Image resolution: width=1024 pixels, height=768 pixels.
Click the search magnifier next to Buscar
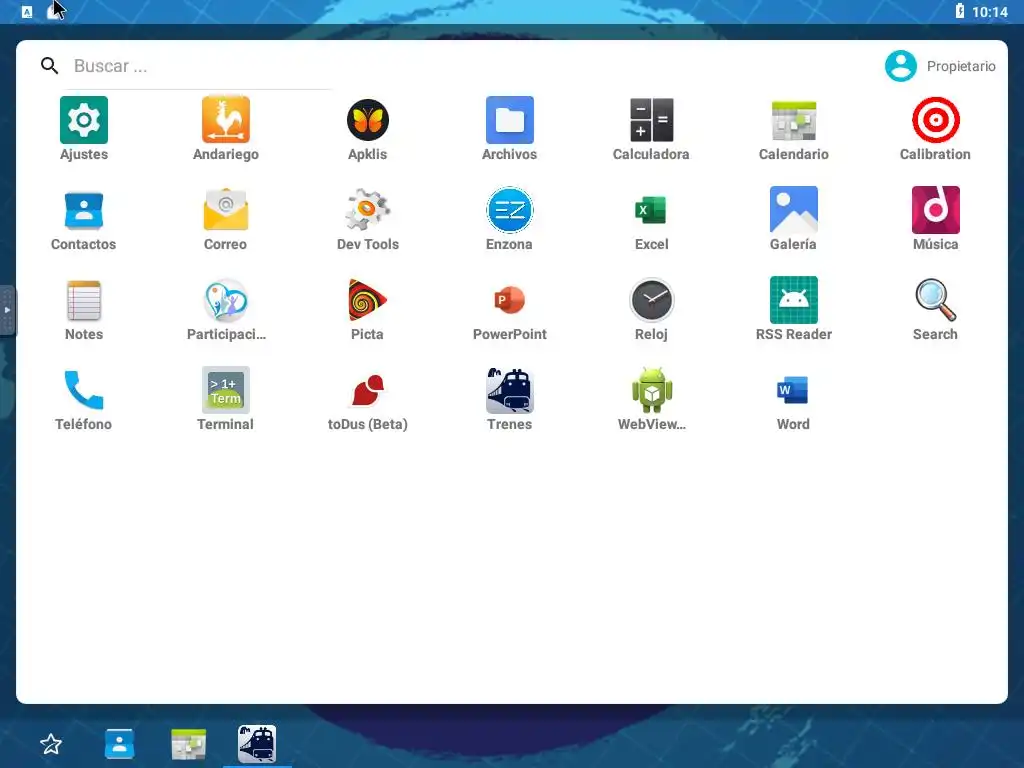tap(50, 65)
